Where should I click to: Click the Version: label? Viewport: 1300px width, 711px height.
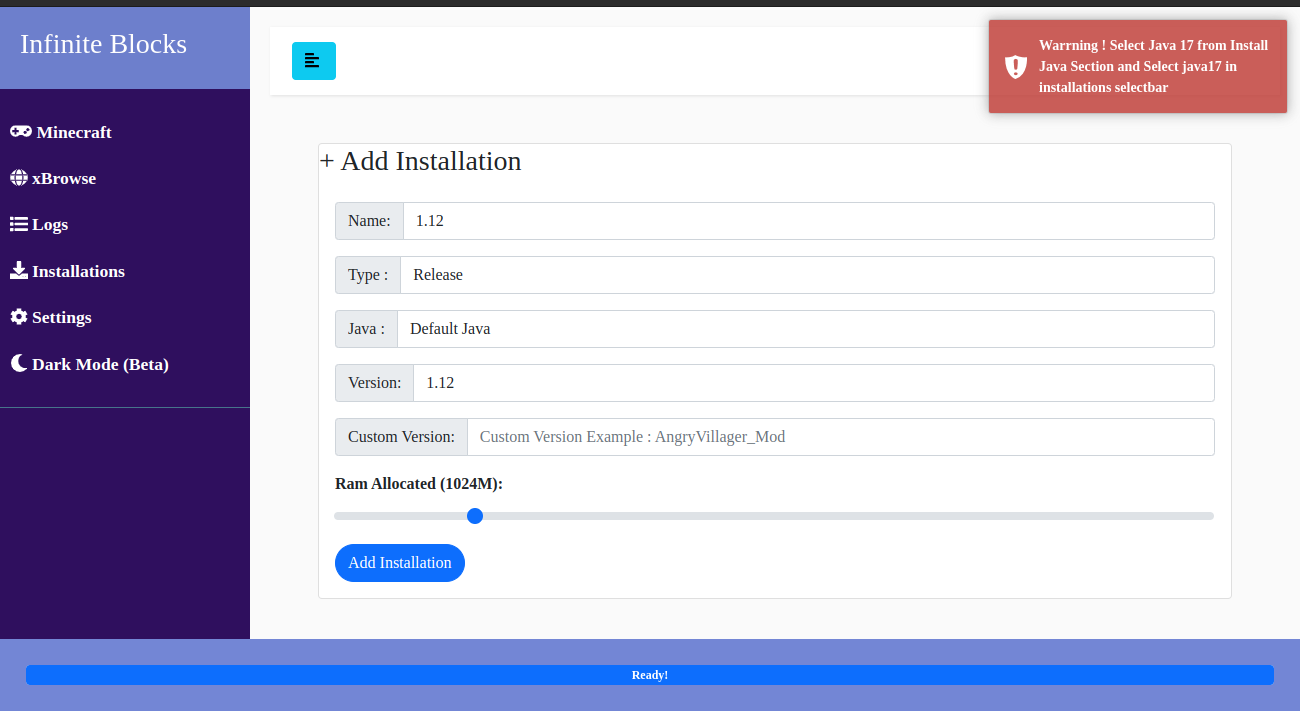(x=374, y=383)
